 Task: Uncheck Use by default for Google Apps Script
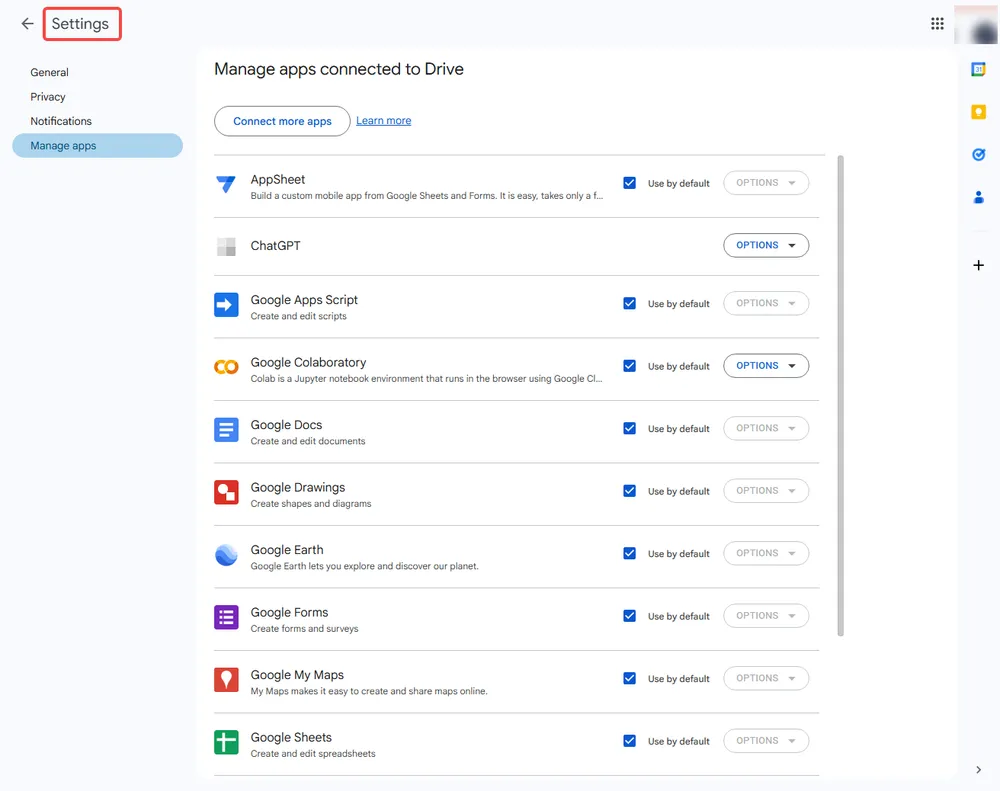click(x=629, y=304)
